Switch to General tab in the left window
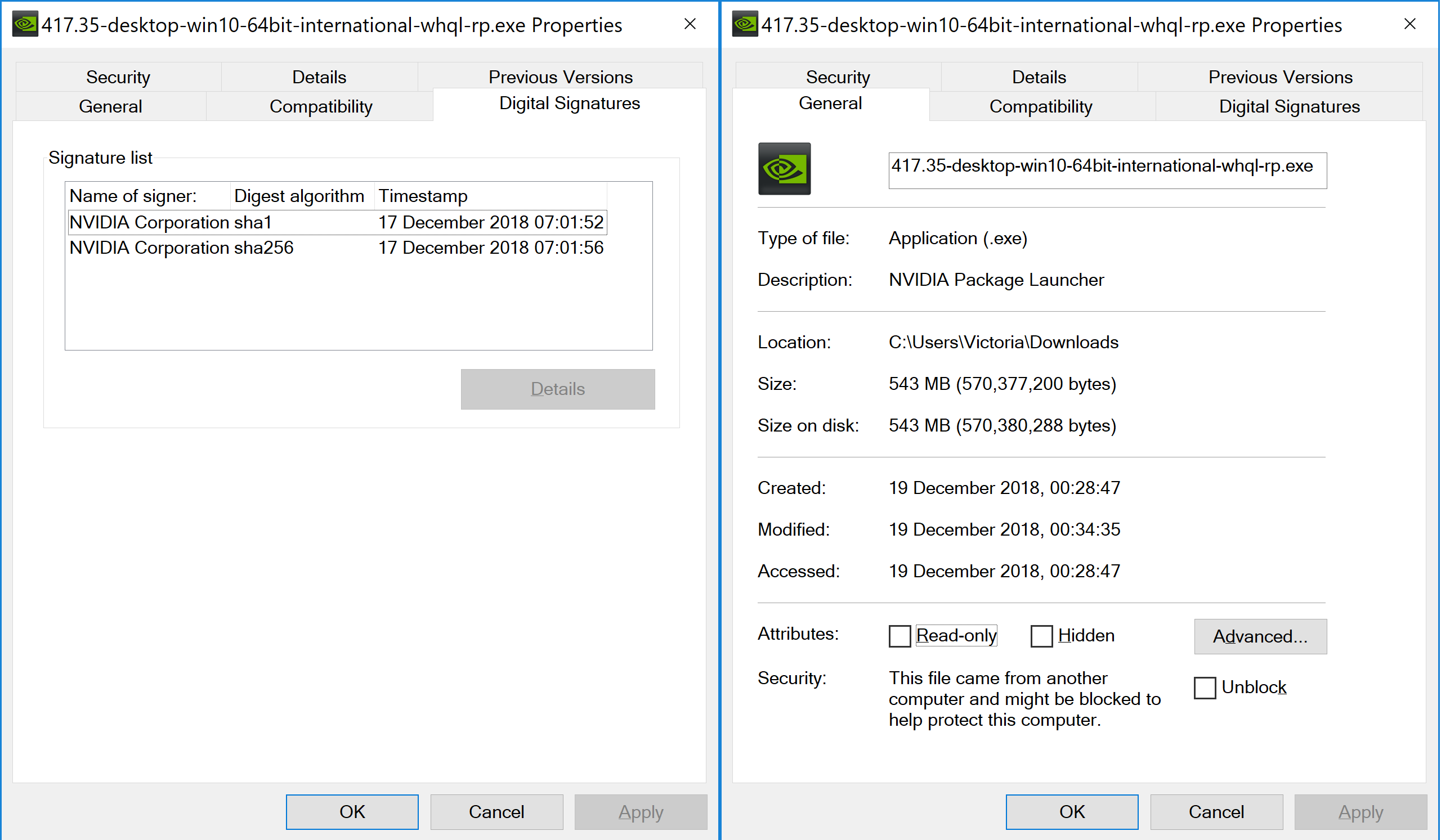The height and width of the screenshot is (840, 1441). coord(110,106)
